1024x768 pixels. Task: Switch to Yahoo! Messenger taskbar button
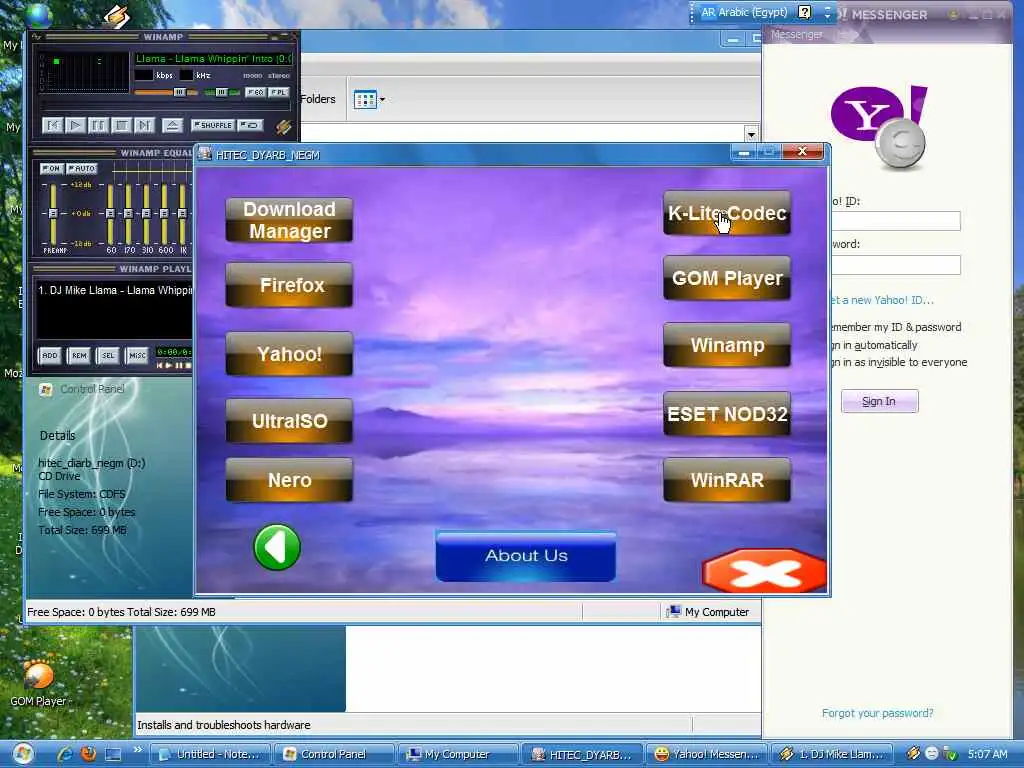click(707, 754)
